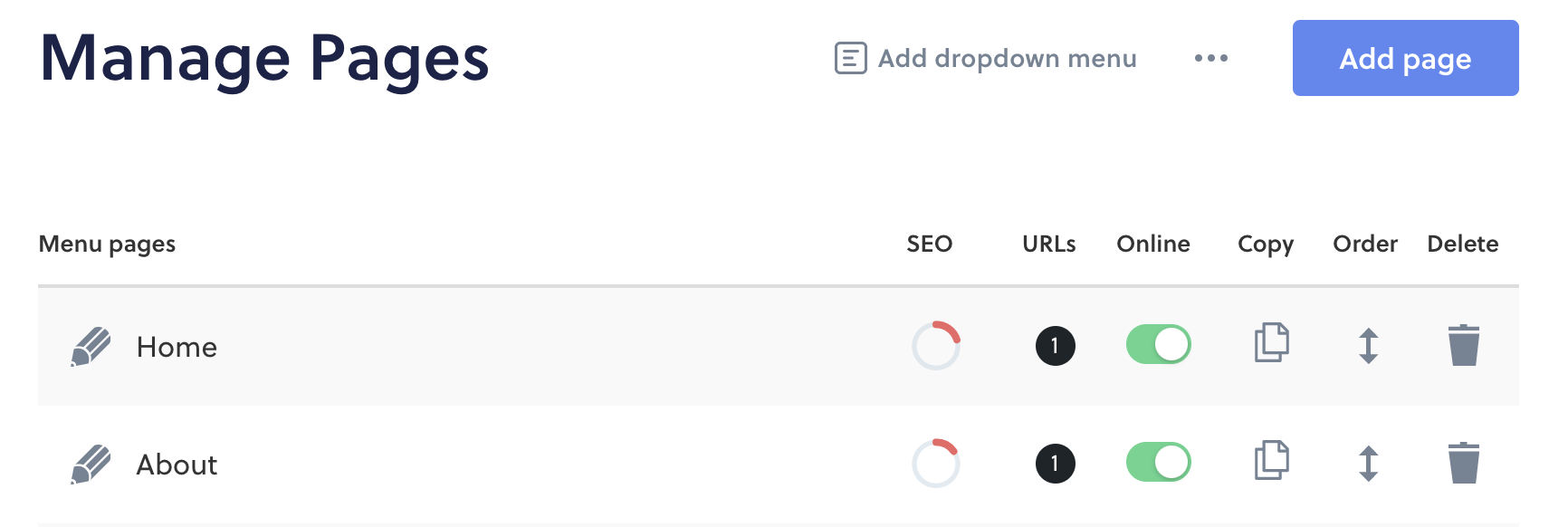
Task: Open the Home page name
Action: (x=177, y=347)
